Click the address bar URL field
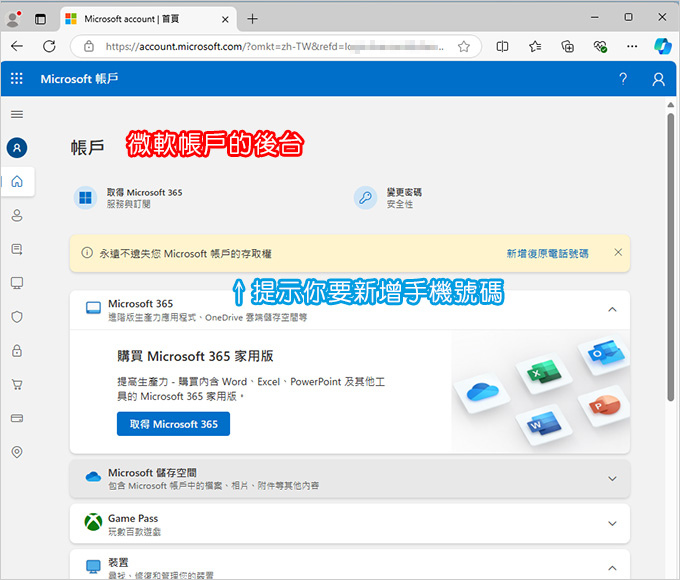Viewport: 680px width, 580px height. click(x=275, y=46)
